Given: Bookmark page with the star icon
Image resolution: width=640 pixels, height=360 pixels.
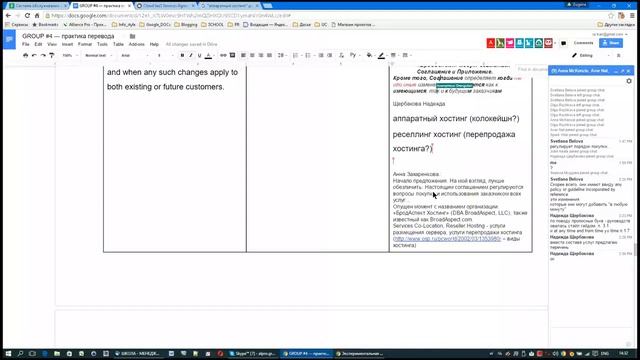Looking at the screenshot, I should coord(611,16).
